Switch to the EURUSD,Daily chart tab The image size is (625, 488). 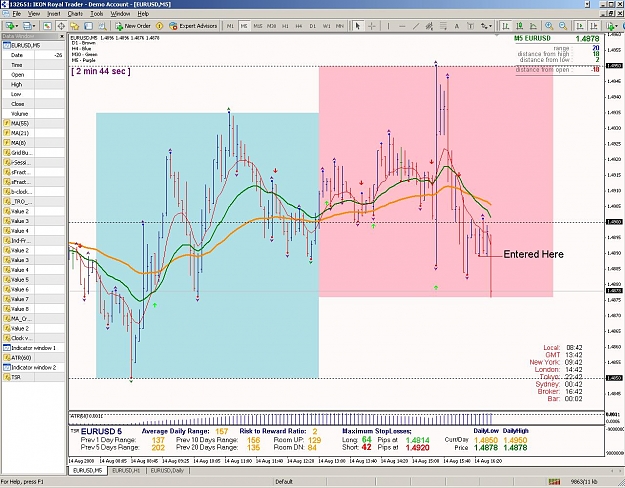click(x=167, y=471)
